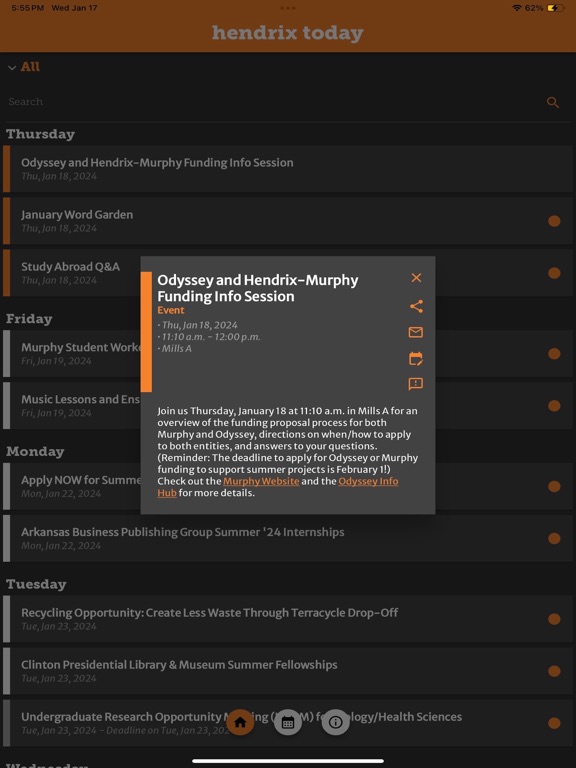Tap the Event category label in popup
Screen dimensions: 576x768
pyautogui.click(x=170, y=310)
